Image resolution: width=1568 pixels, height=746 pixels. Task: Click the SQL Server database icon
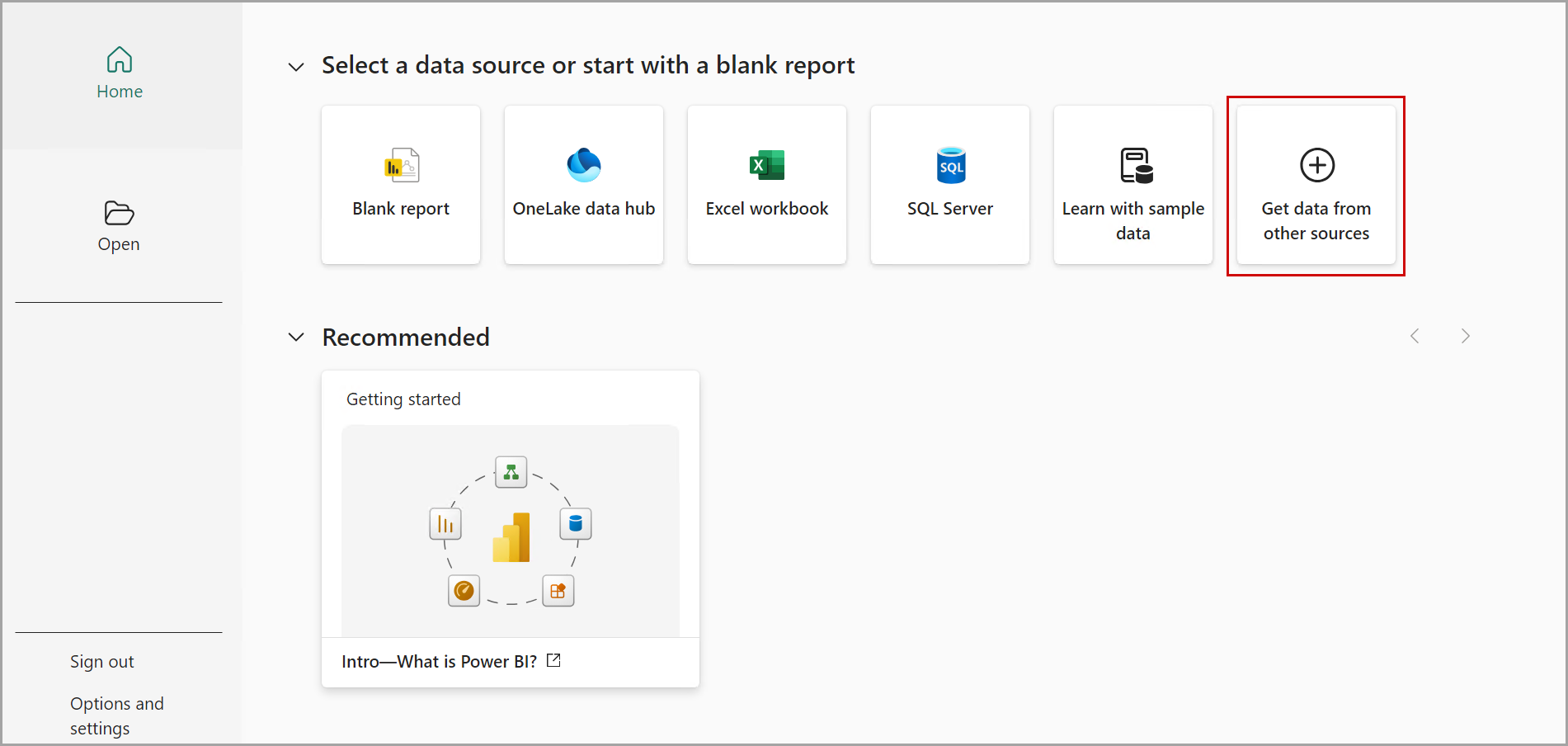point(950,165)
